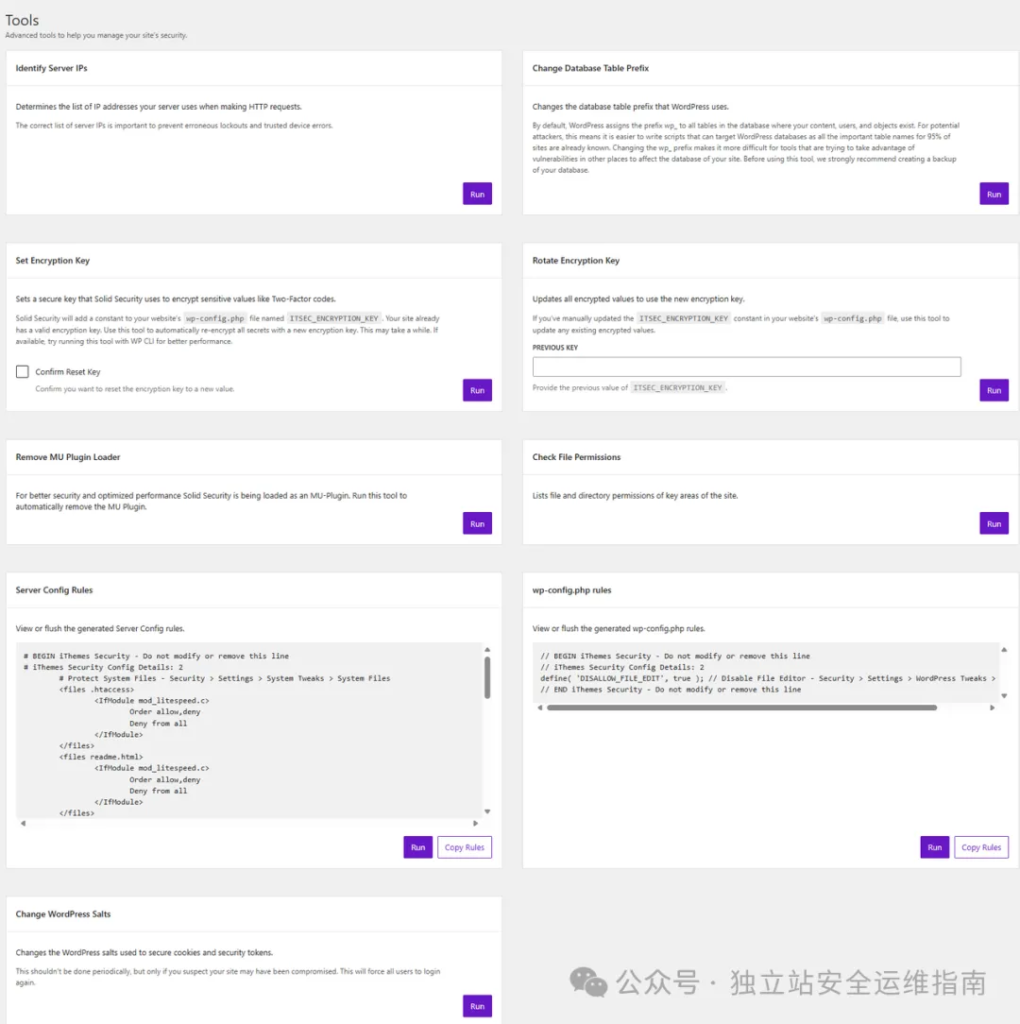Run the Identify Server IPs tool

pos(477,194)
